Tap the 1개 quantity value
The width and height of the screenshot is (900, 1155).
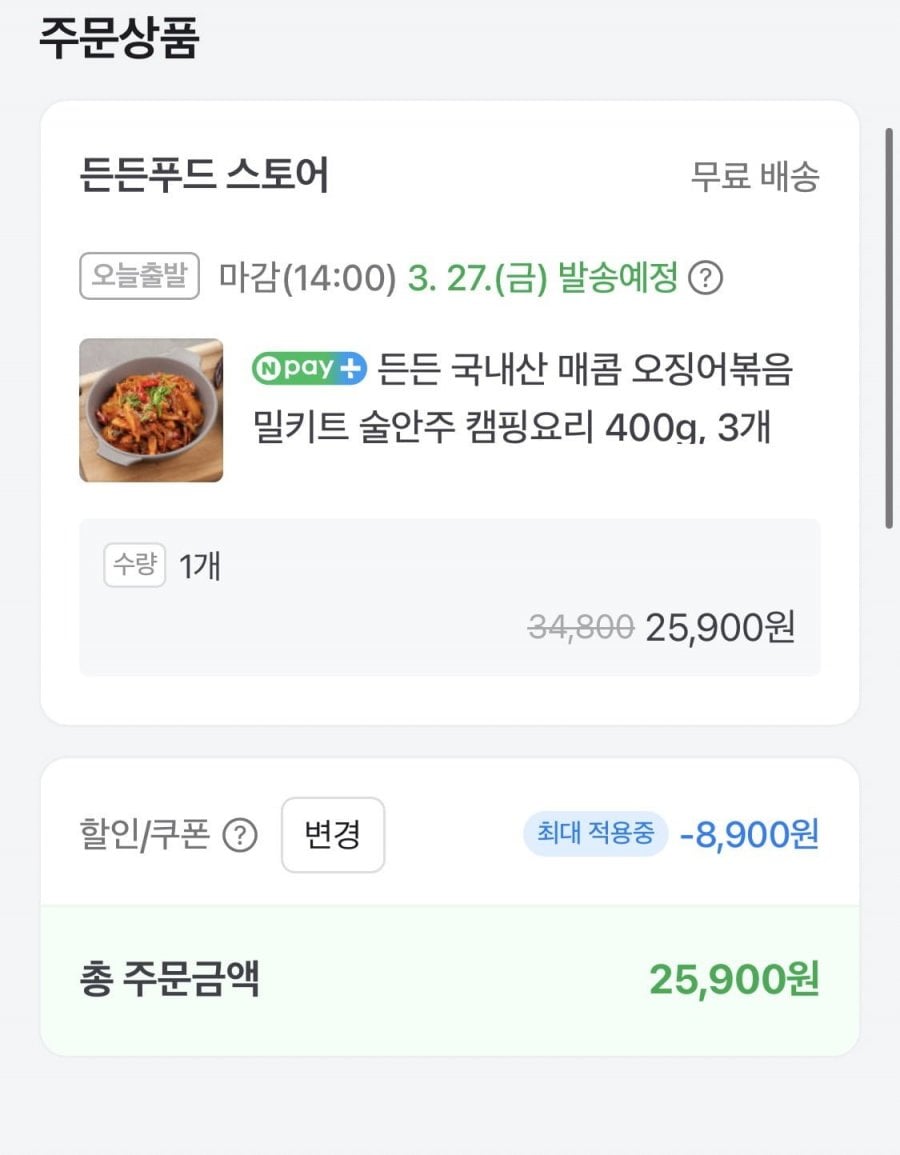point(200,566)
